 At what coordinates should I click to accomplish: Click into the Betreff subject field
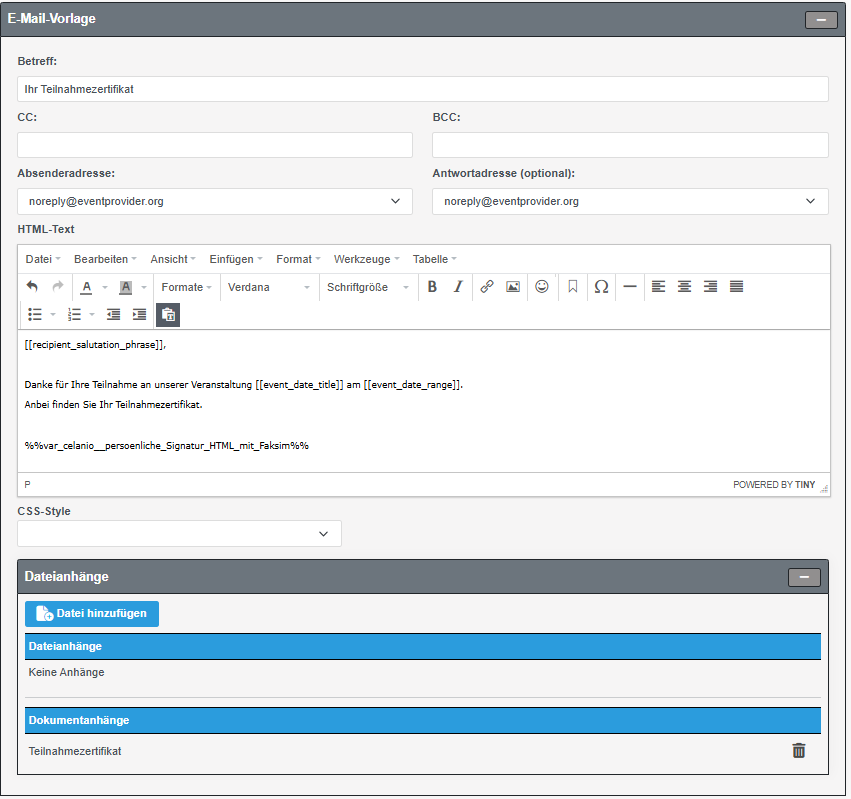point(422,89)
